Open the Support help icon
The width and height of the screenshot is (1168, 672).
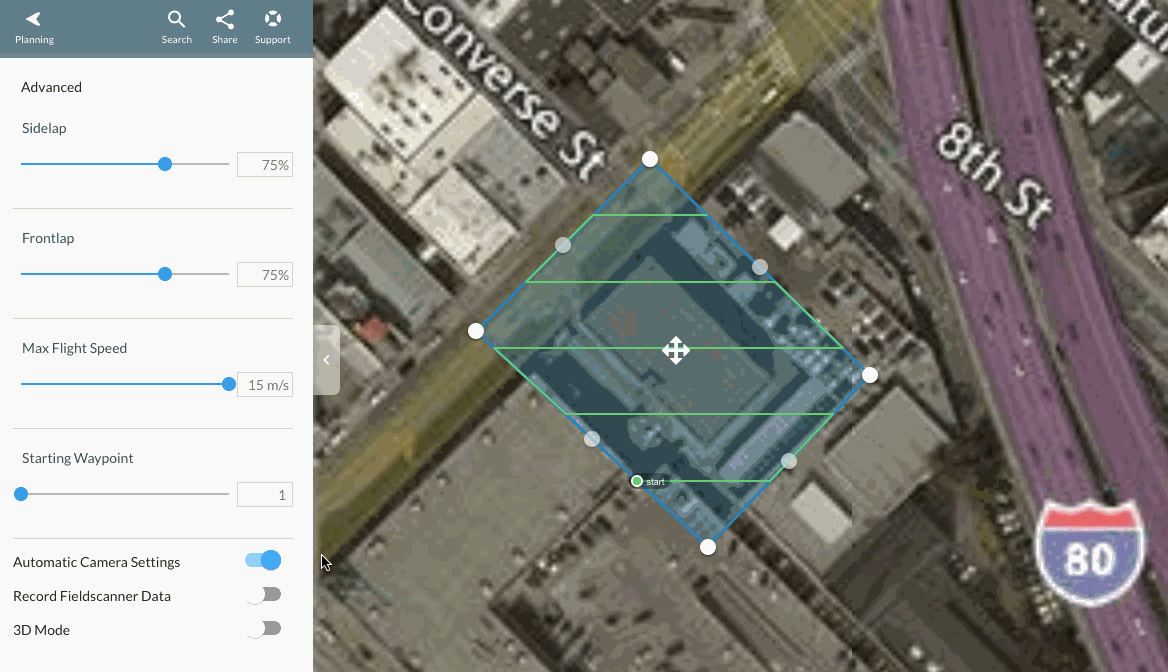(273, 28)
